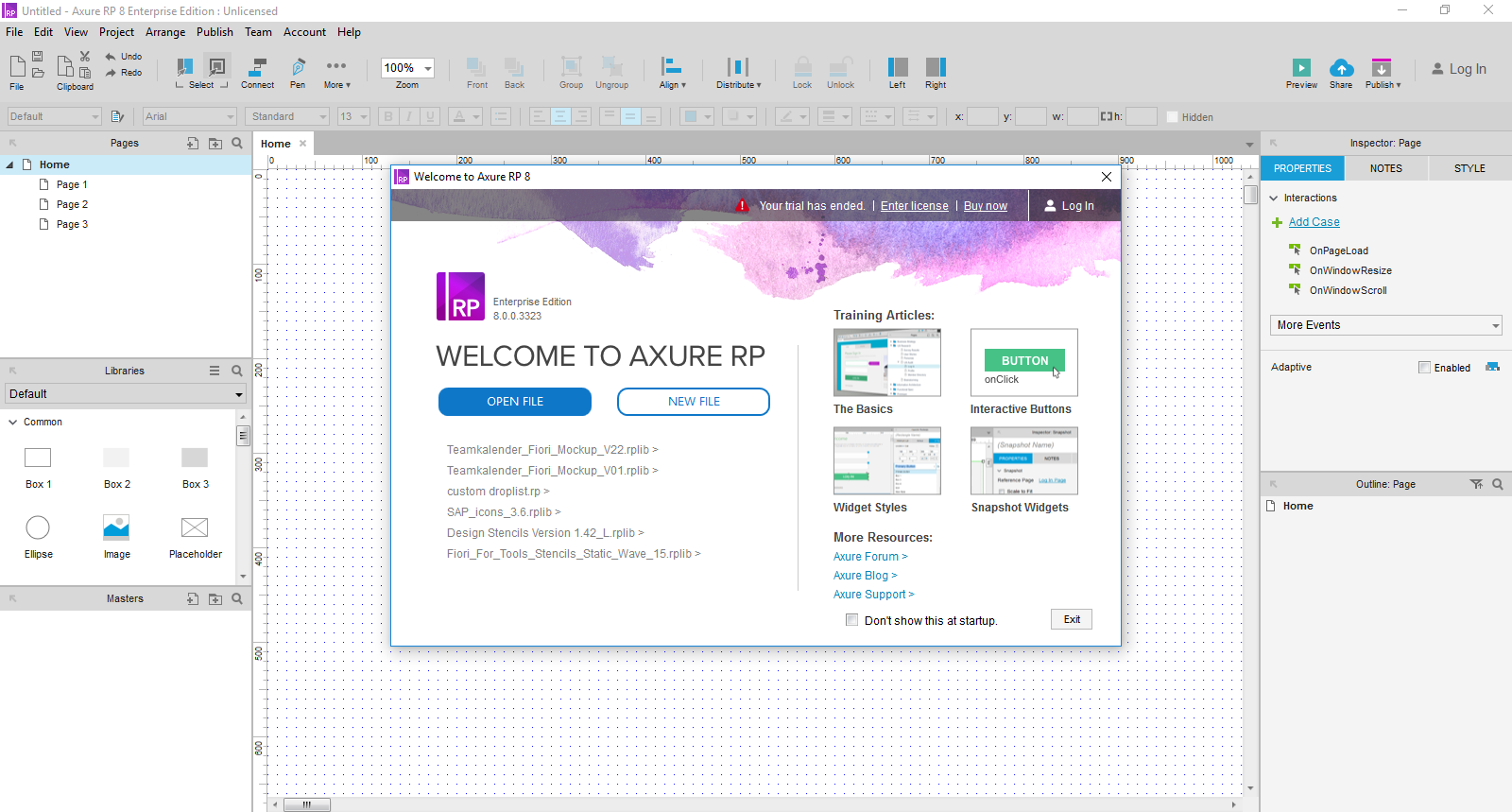Open the Standard font style dropdown
This screenshot has height=812, width=1512.
(x=287, y=116)
